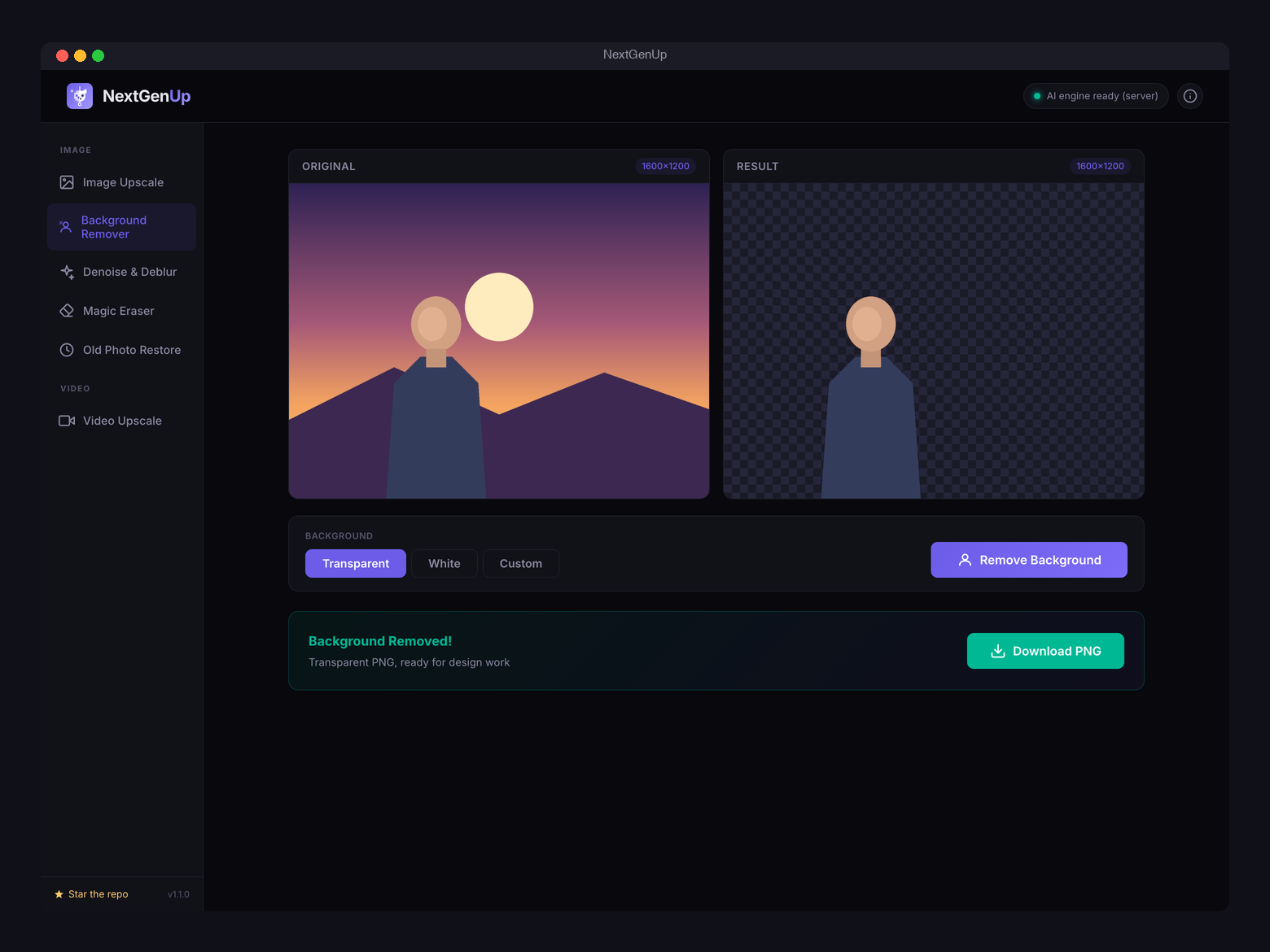This screenshot has height=952, width=1270.
Task: Switch to Denoise & Deblur tool
Action: pyautogui.click(x=122, y=272)
